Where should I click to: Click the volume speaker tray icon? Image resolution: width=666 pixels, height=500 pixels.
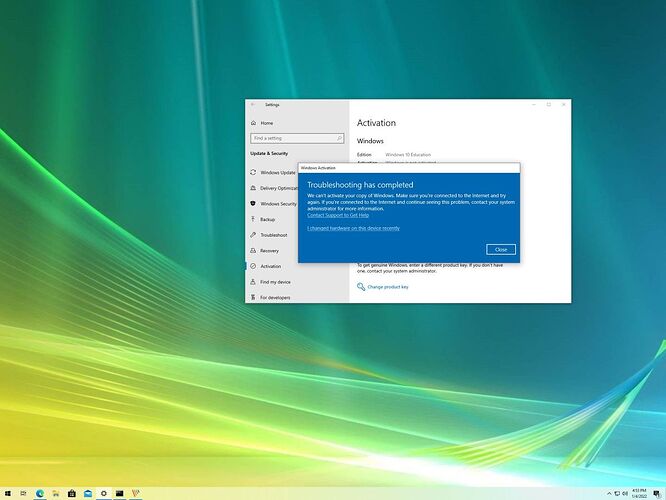click(625, 493)
